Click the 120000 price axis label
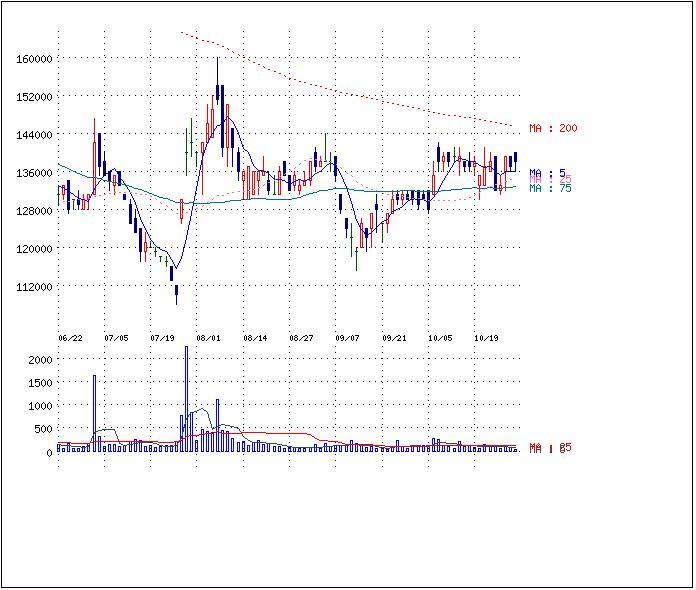The height and width of the screenshot is (590, 696). (34, 249)
